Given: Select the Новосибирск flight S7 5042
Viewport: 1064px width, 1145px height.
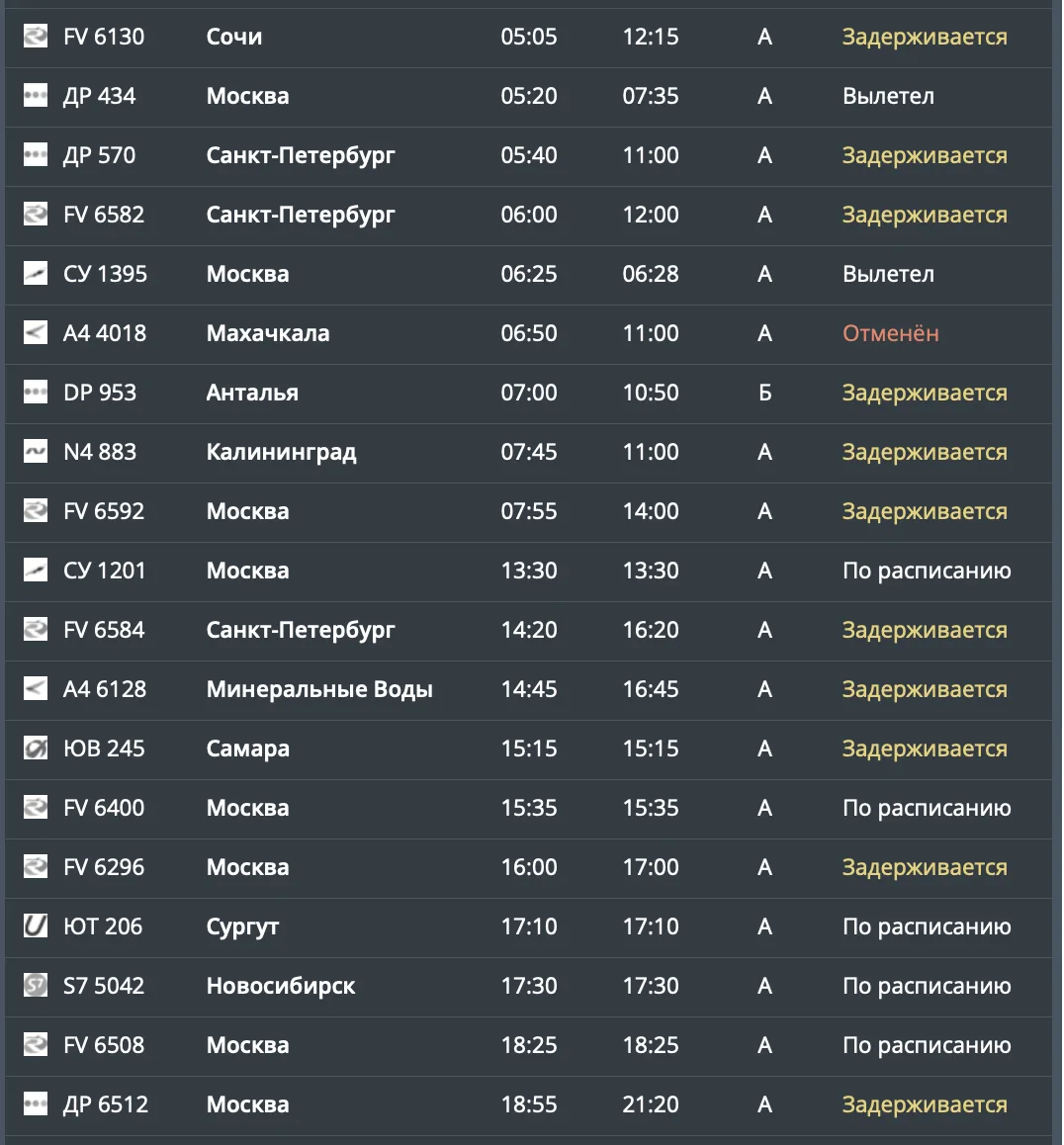Looking at the screenshot, I should point(529,986).
